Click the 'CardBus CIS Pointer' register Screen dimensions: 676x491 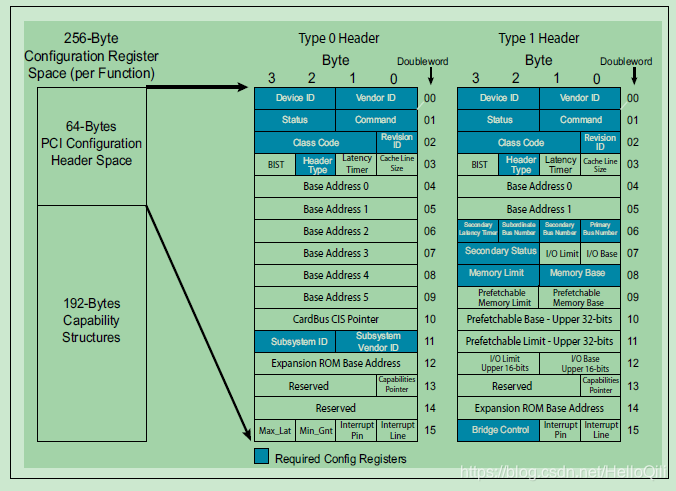(x=336, y=319)
